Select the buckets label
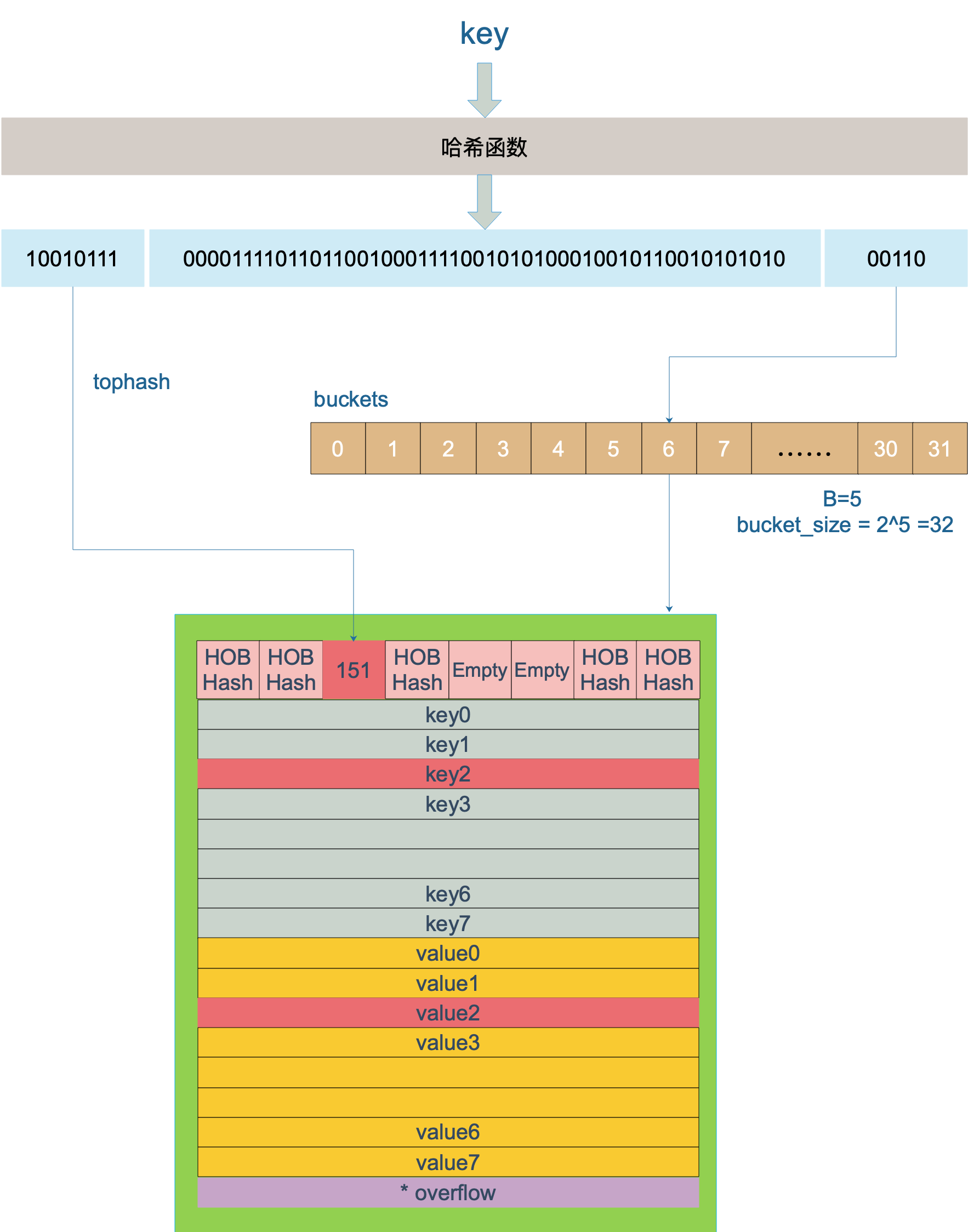 coord(351,398)
